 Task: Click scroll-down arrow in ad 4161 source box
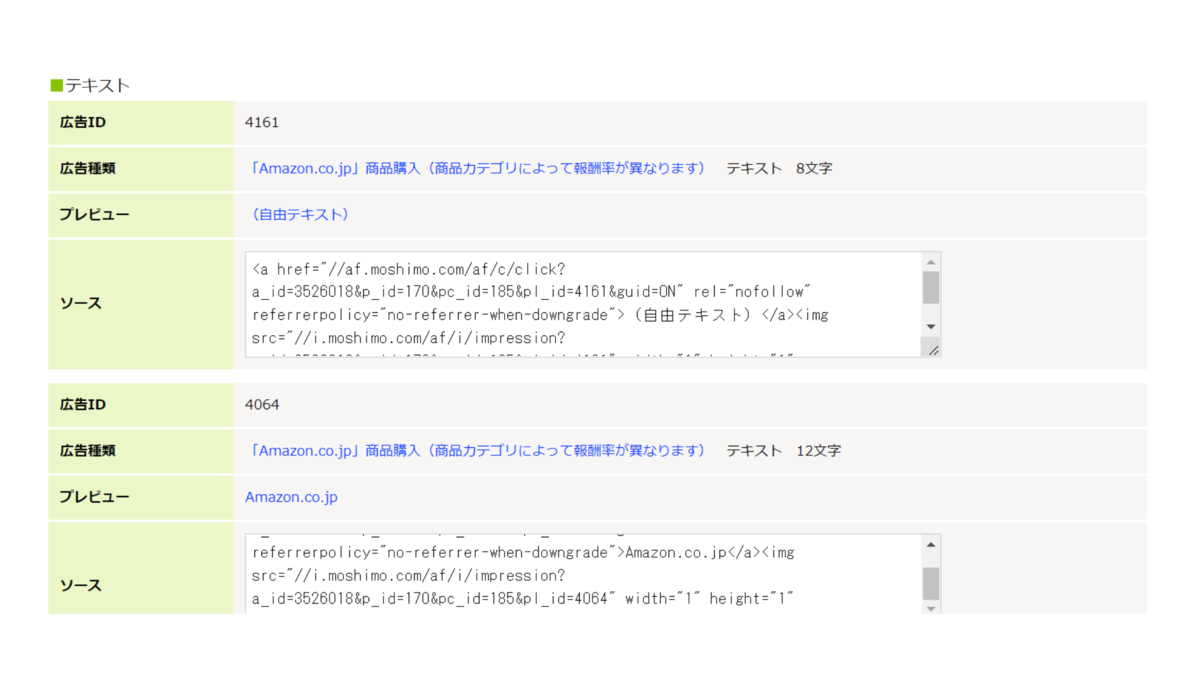coord(931,327)
